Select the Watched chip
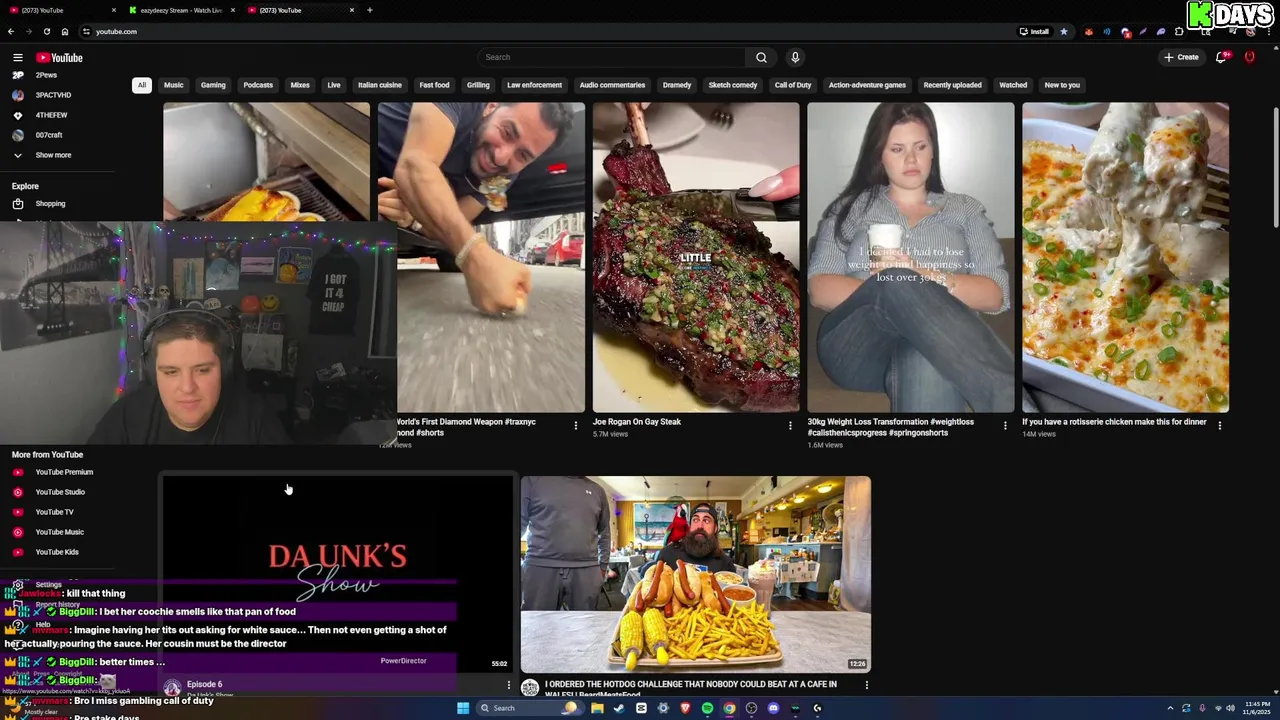 pos(1013,85)
